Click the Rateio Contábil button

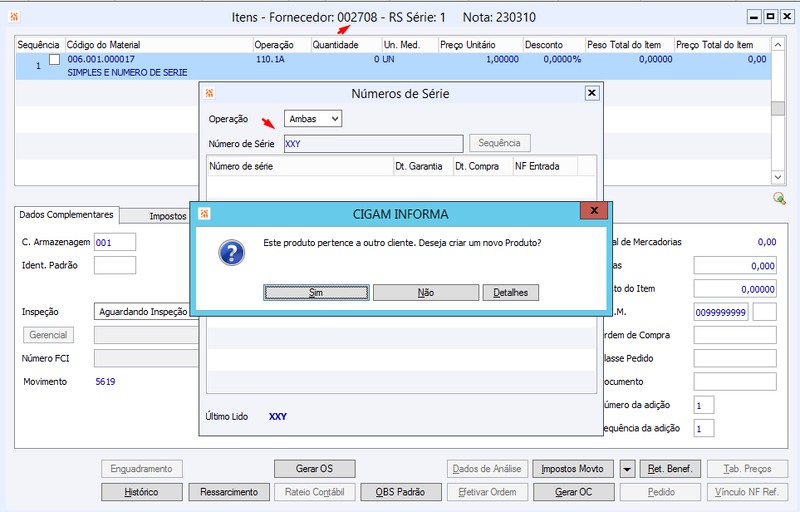[314, 492]
